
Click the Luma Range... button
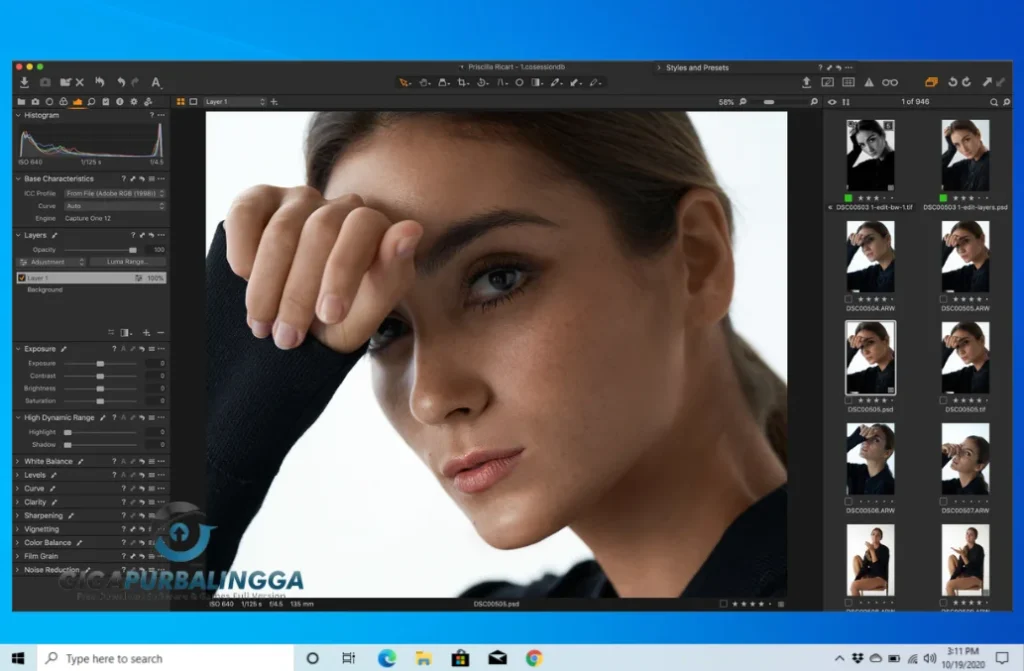tap(130, 262)
